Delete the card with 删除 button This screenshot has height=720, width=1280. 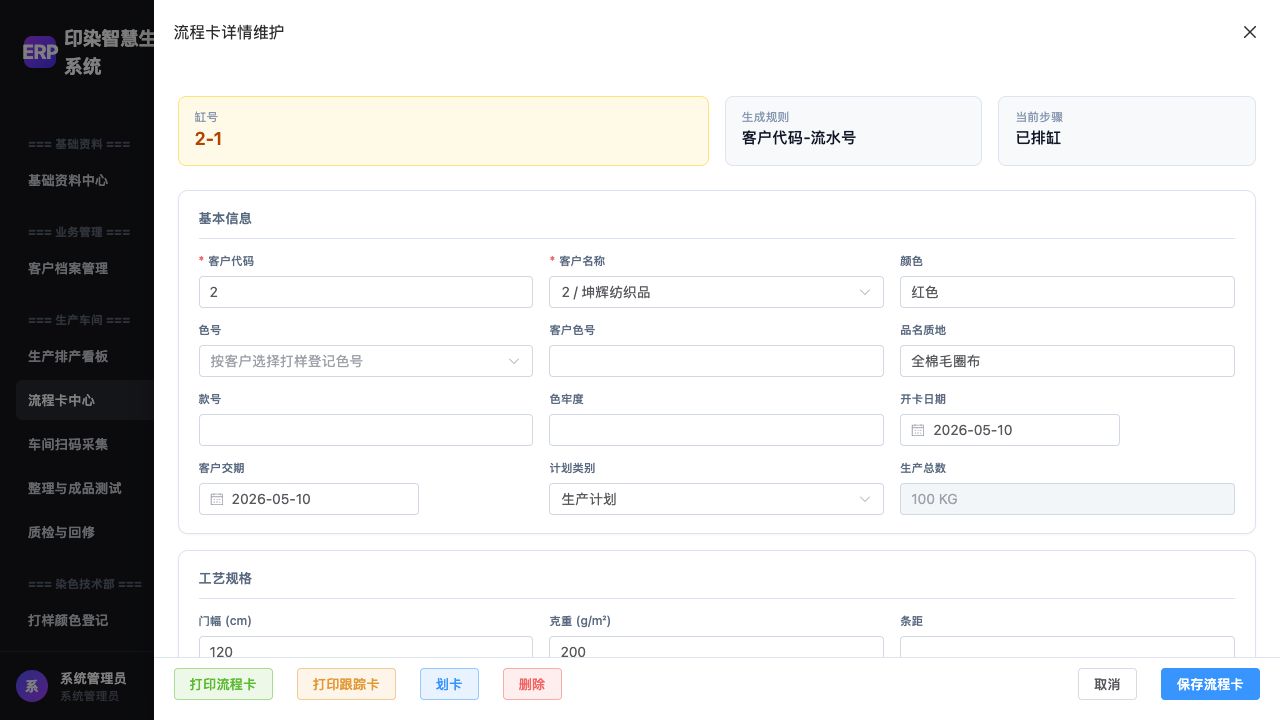pos(532,684)
